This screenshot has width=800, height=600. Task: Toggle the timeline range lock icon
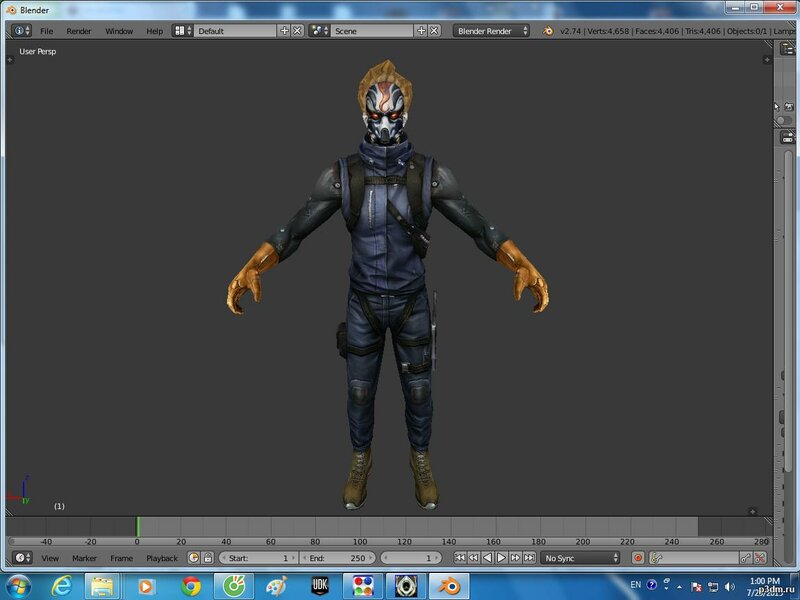pos(207,558)
